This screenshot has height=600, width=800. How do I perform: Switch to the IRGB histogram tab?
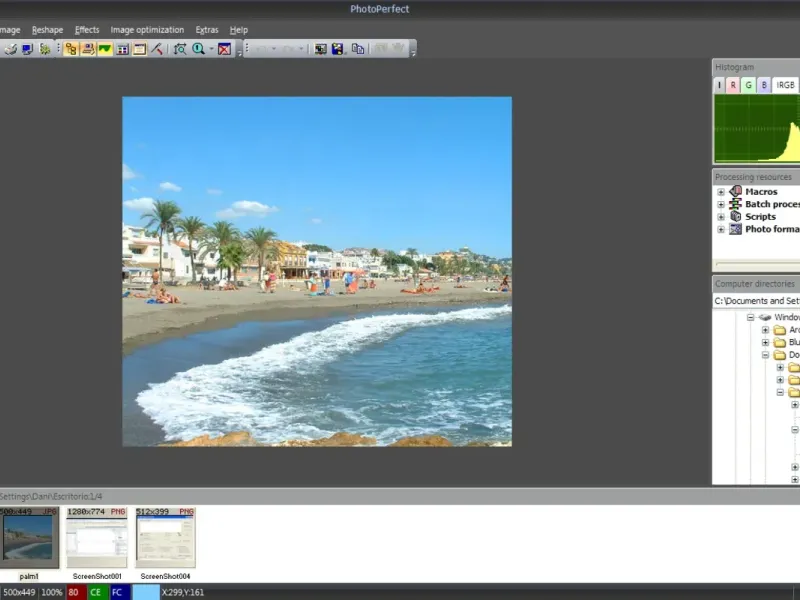pyautogui.click(x=785, y=85)
